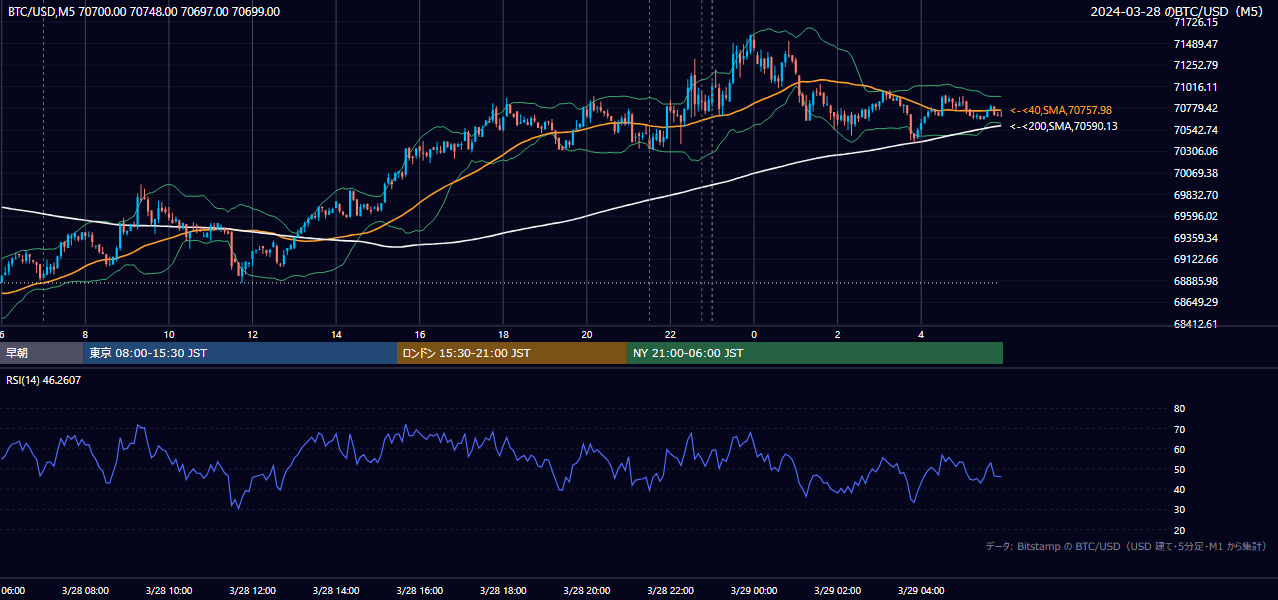Image resolution: width=1278 pixels, height=600 pixels.
Task: Select the 東京 08:00-15:30 JST session bar
Action: [240, 353]
